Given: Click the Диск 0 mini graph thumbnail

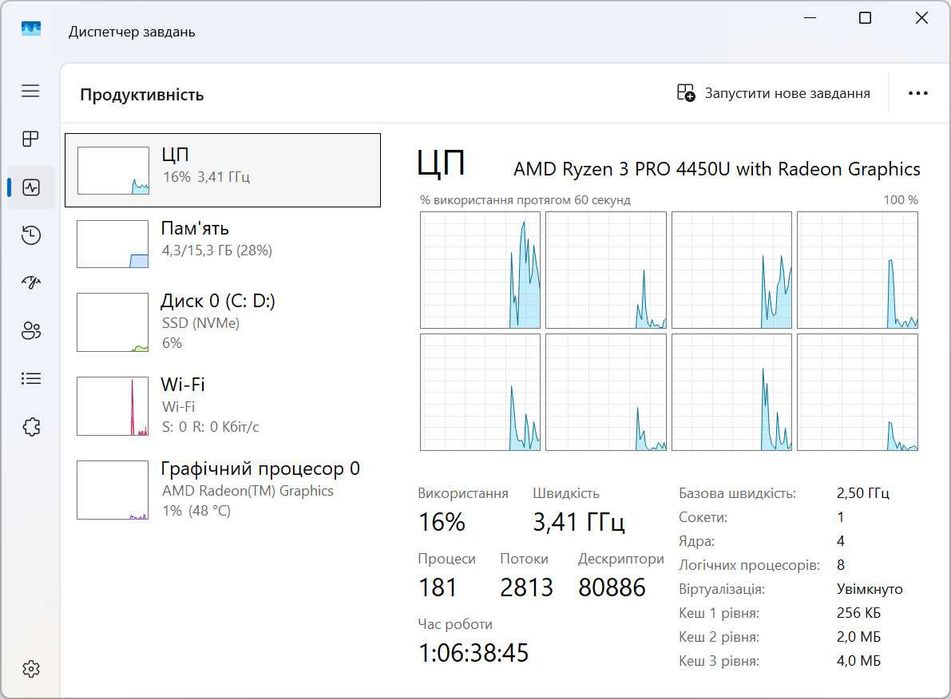Looking at the screenshot, I should point(113,322).
